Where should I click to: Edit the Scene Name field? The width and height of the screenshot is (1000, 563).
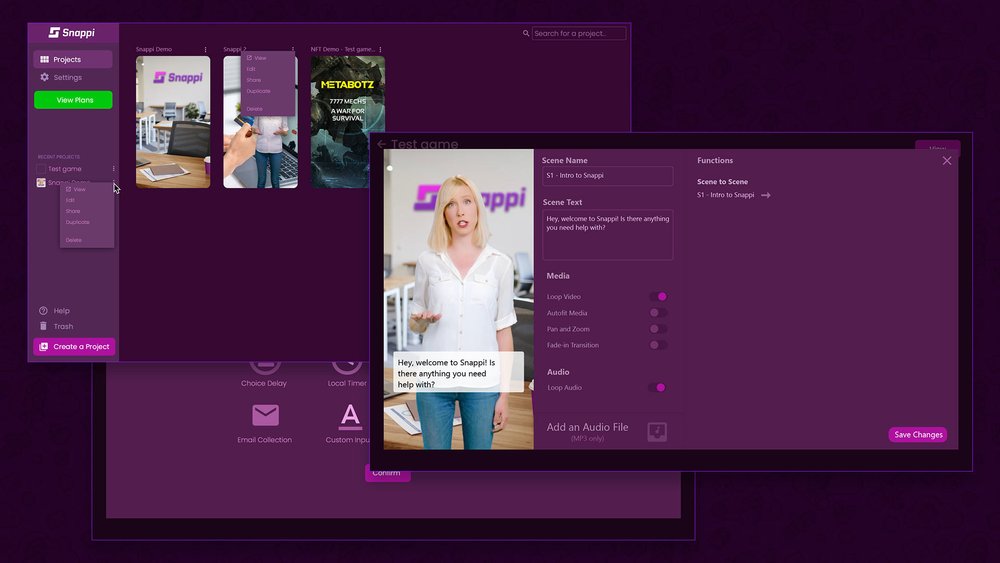point(607,176)
